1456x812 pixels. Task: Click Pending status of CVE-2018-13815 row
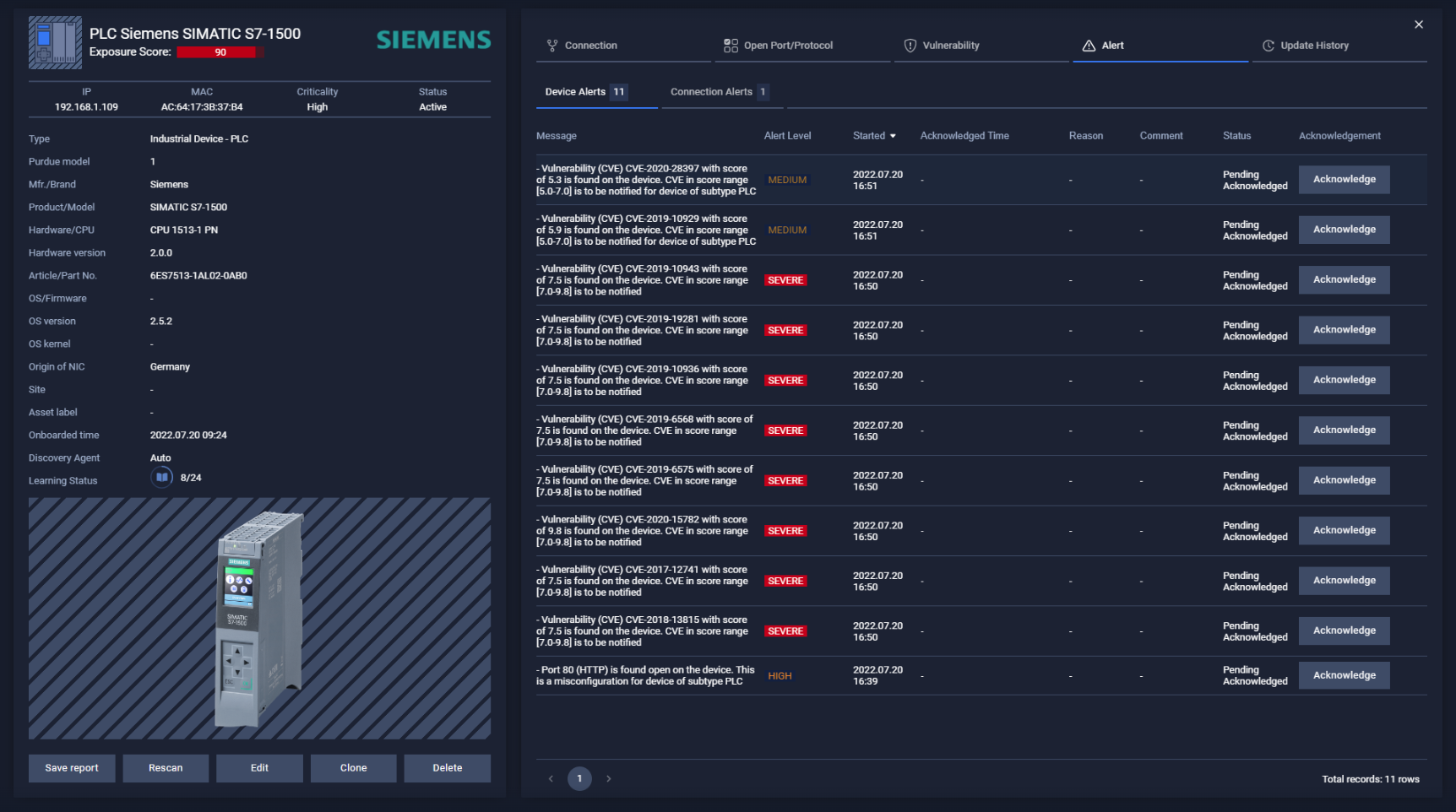coord(1255,631)
